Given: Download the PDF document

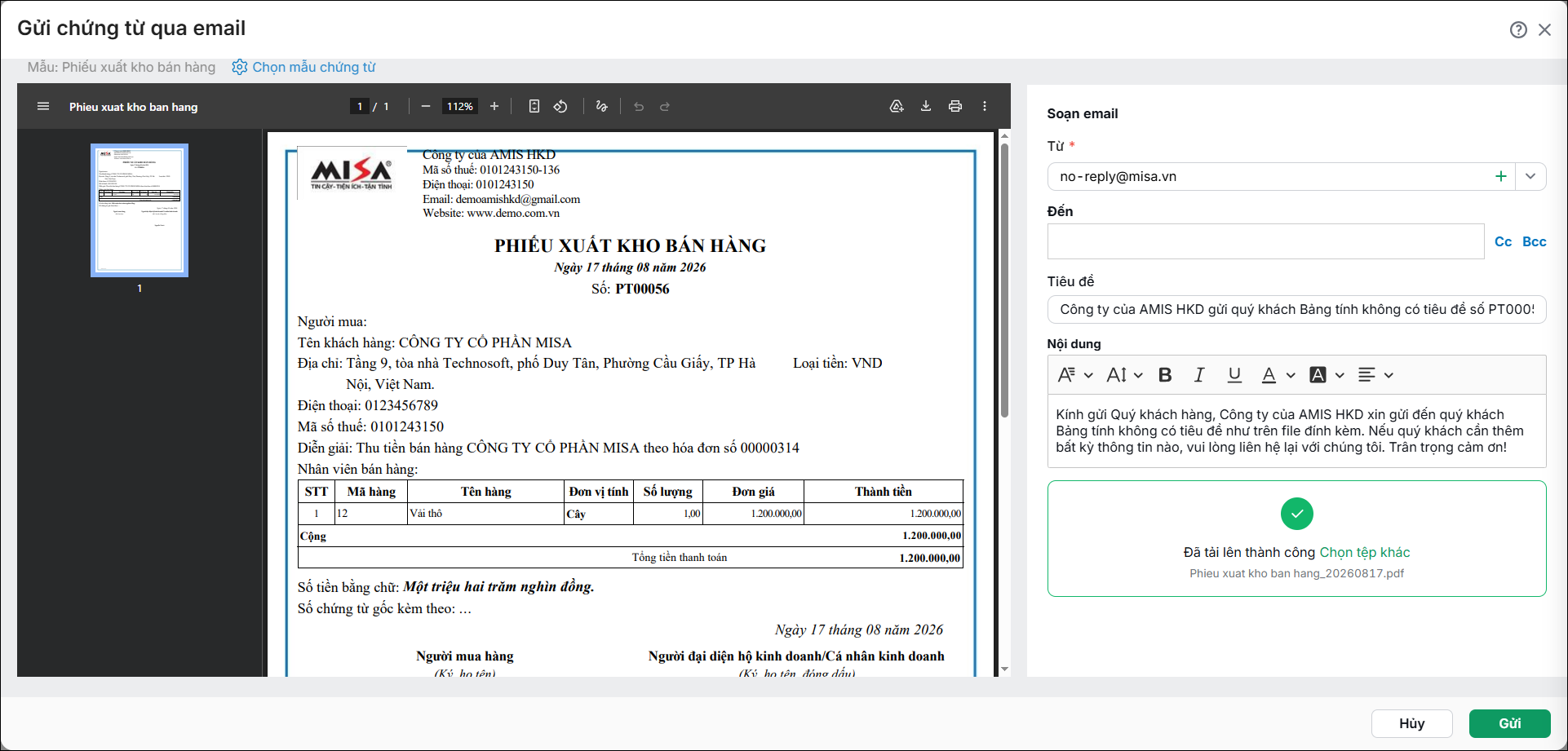Looking at the screenshot, I should click(926, 107).
